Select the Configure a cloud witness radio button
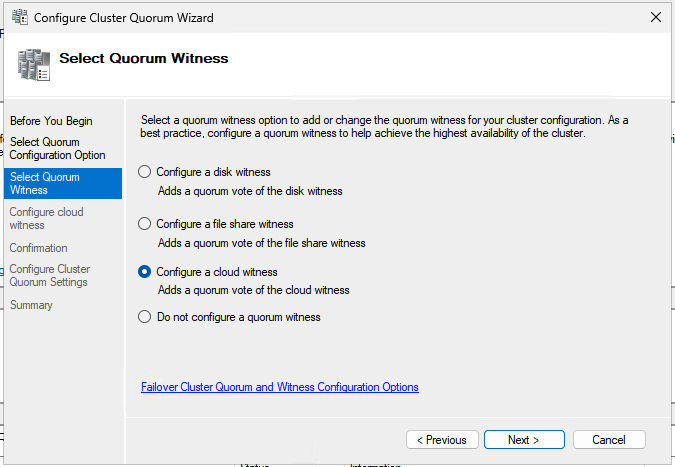 (145, 272)
